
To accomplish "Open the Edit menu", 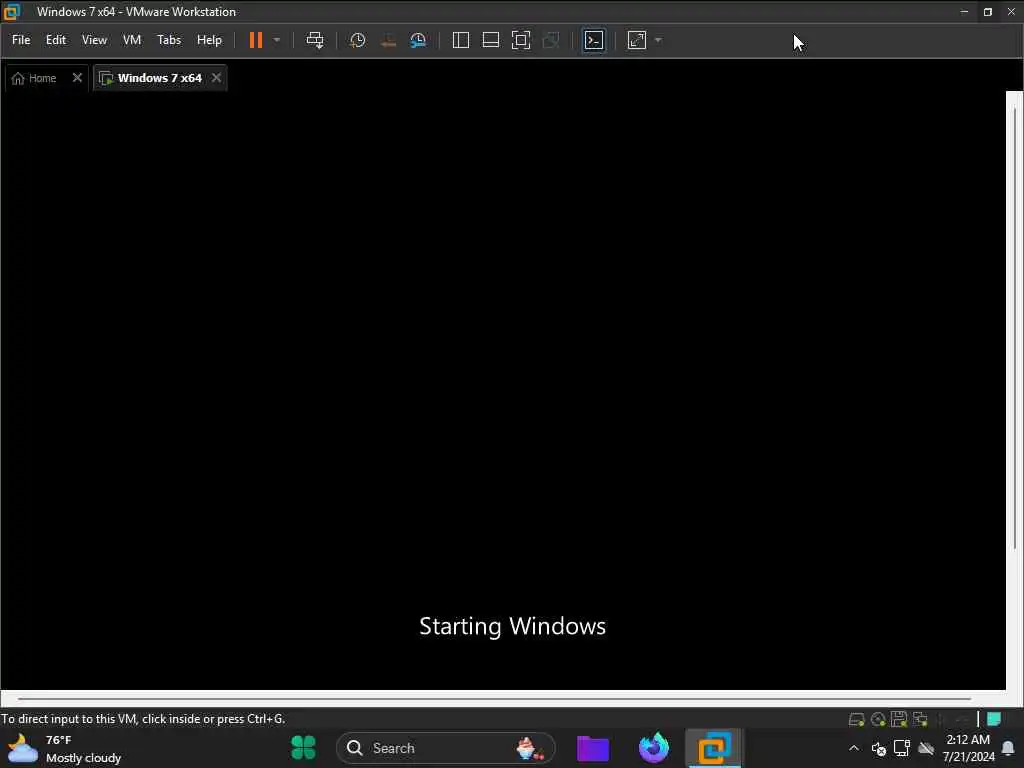I will (56, 40).
